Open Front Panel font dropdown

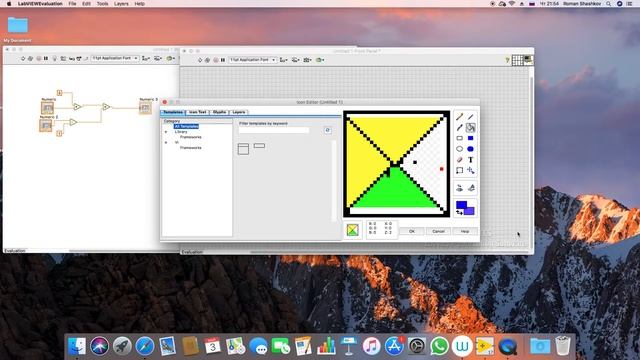pos(253,60)
